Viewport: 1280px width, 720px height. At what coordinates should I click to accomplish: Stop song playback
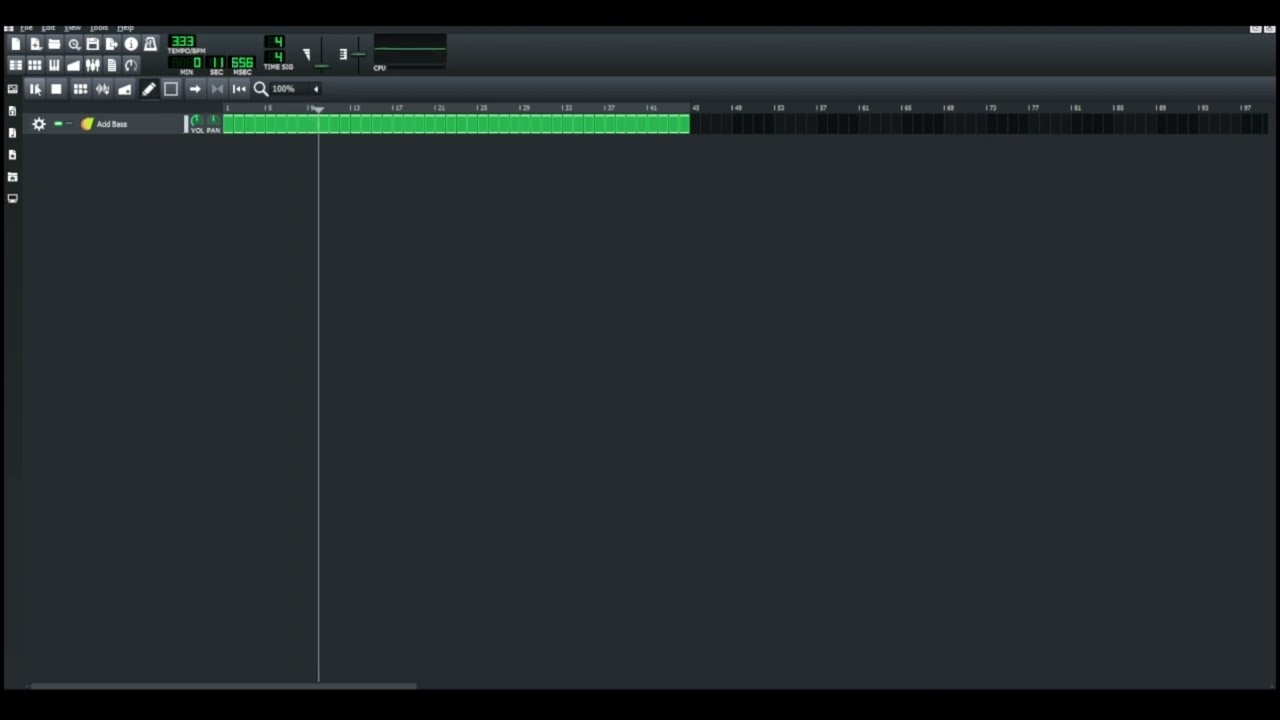(56, 89)
